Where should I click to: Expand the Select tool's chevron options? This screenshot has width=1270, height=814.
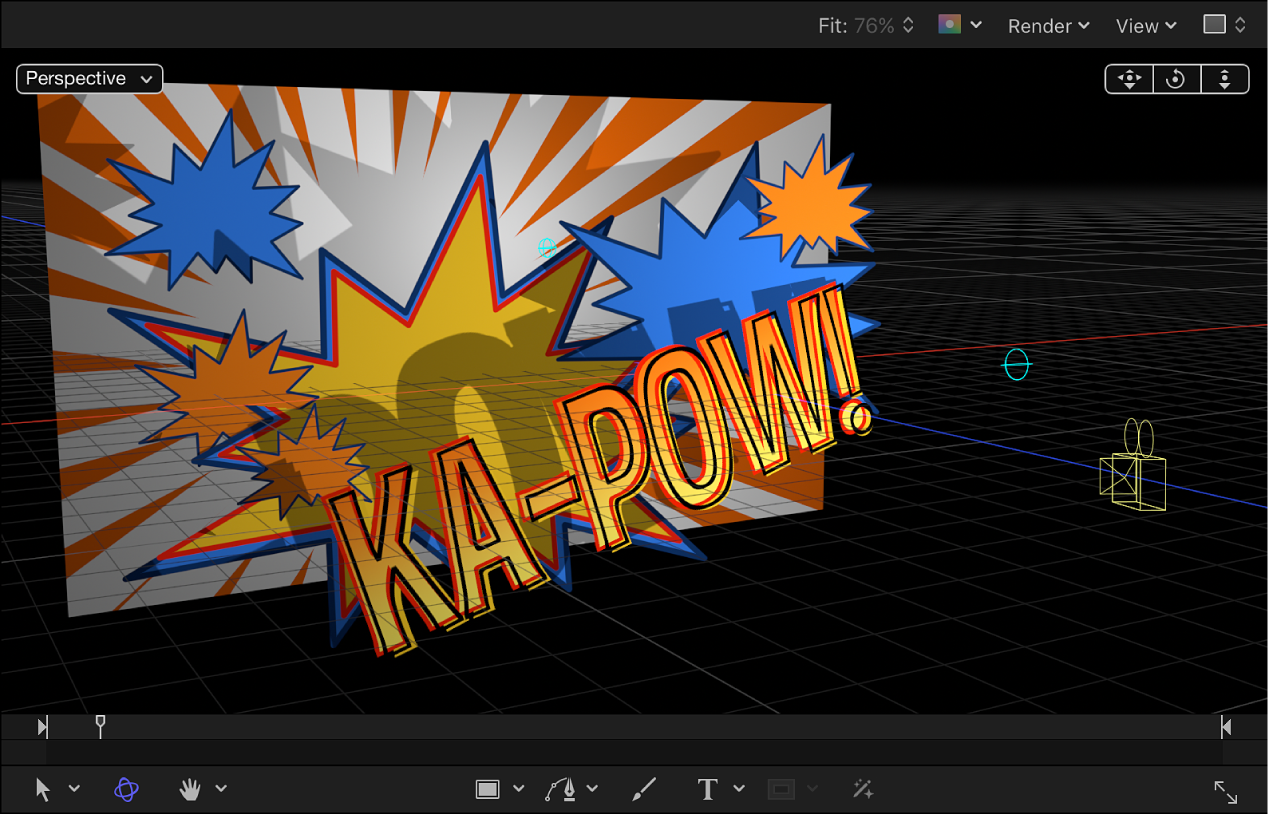pos(74,789)
